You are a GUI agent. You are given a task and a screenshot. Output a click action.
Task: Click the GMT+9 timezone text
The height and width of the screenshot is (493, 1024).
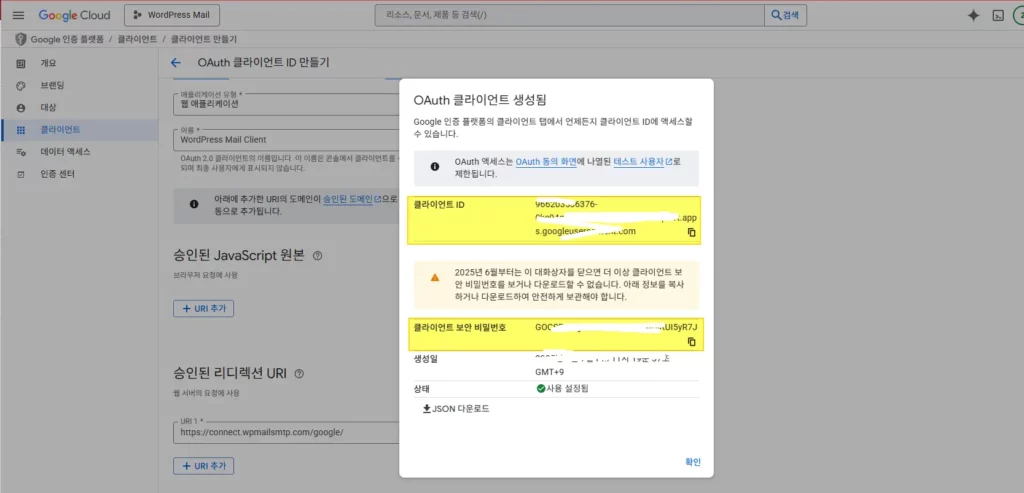[550, 372]
